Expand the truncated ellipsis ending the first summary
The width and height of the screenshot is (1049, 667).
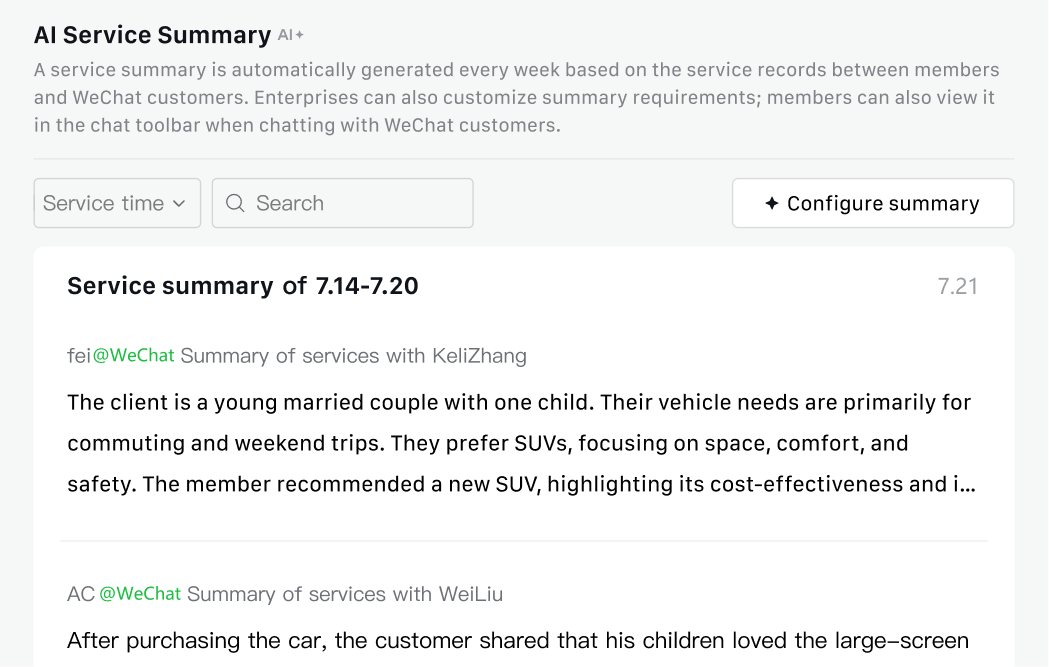967,485
